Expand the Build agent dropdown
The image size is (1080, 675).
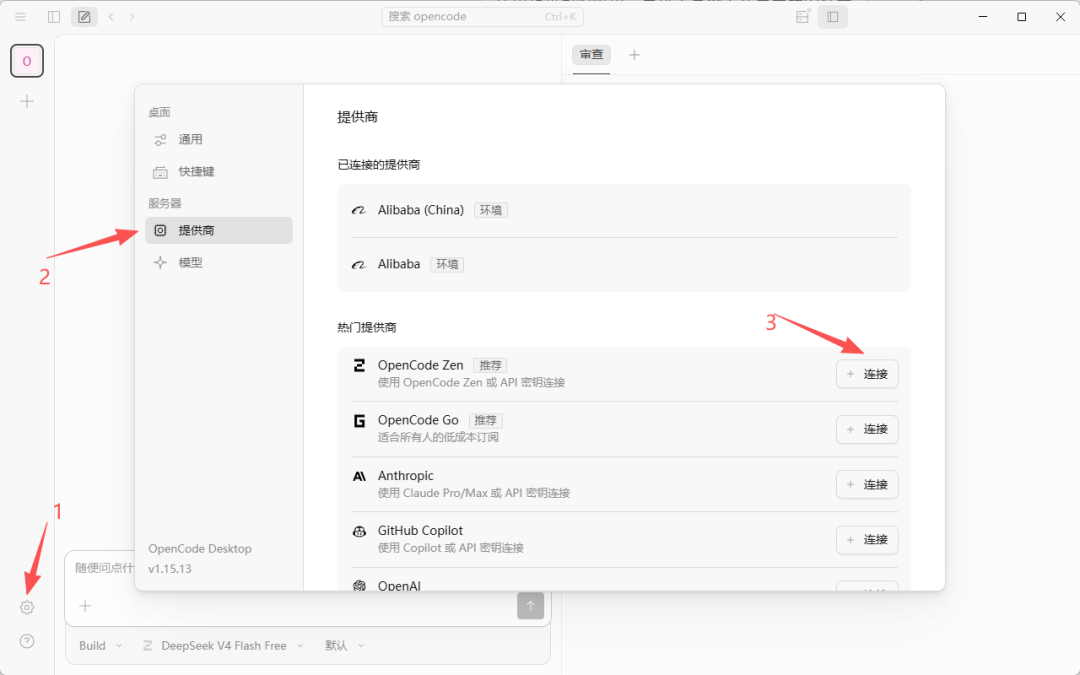[x=101, y=645]
